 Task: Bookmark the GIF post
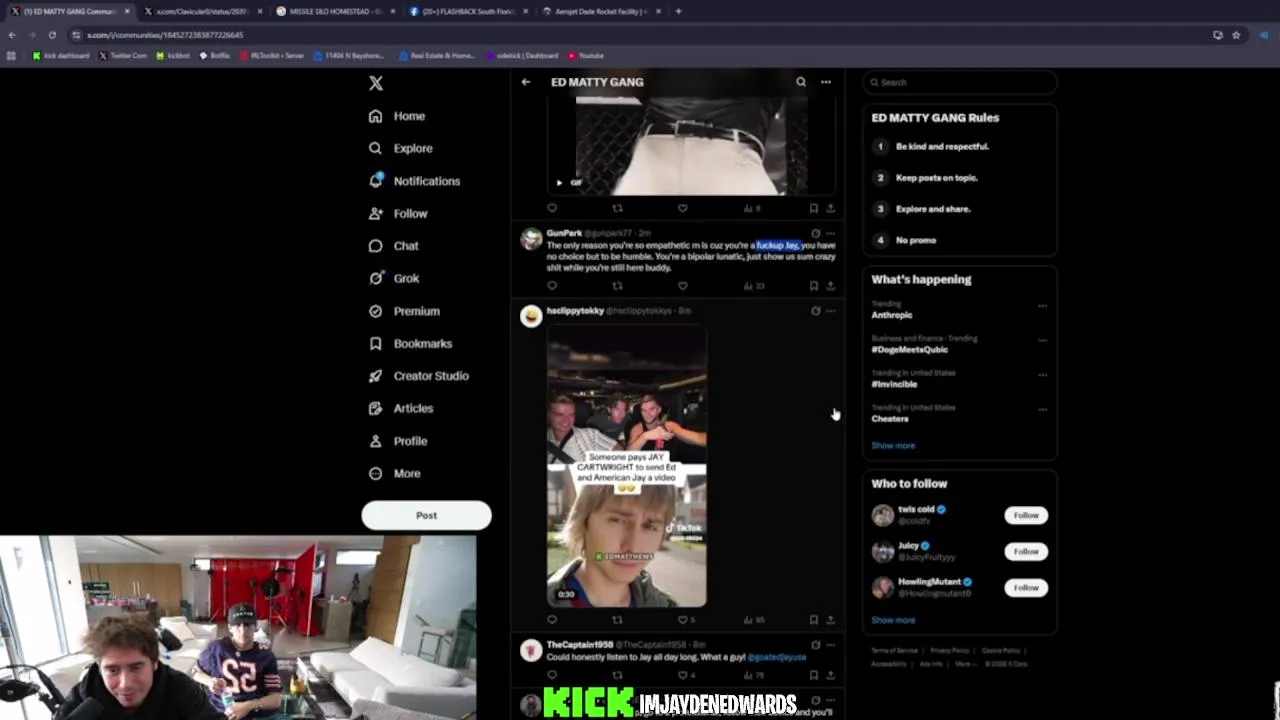click(x=813, y=208)
